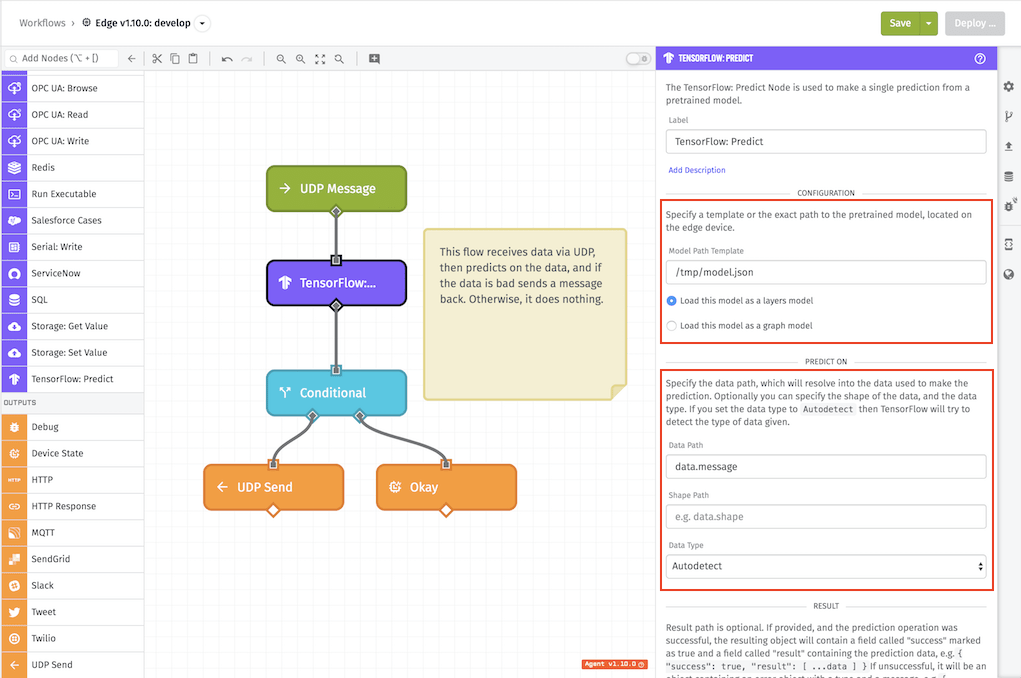This screenshot has width=1021, height=678.
Task: Select 'Load this model as a layers model'
Action: tap(740, 301)
